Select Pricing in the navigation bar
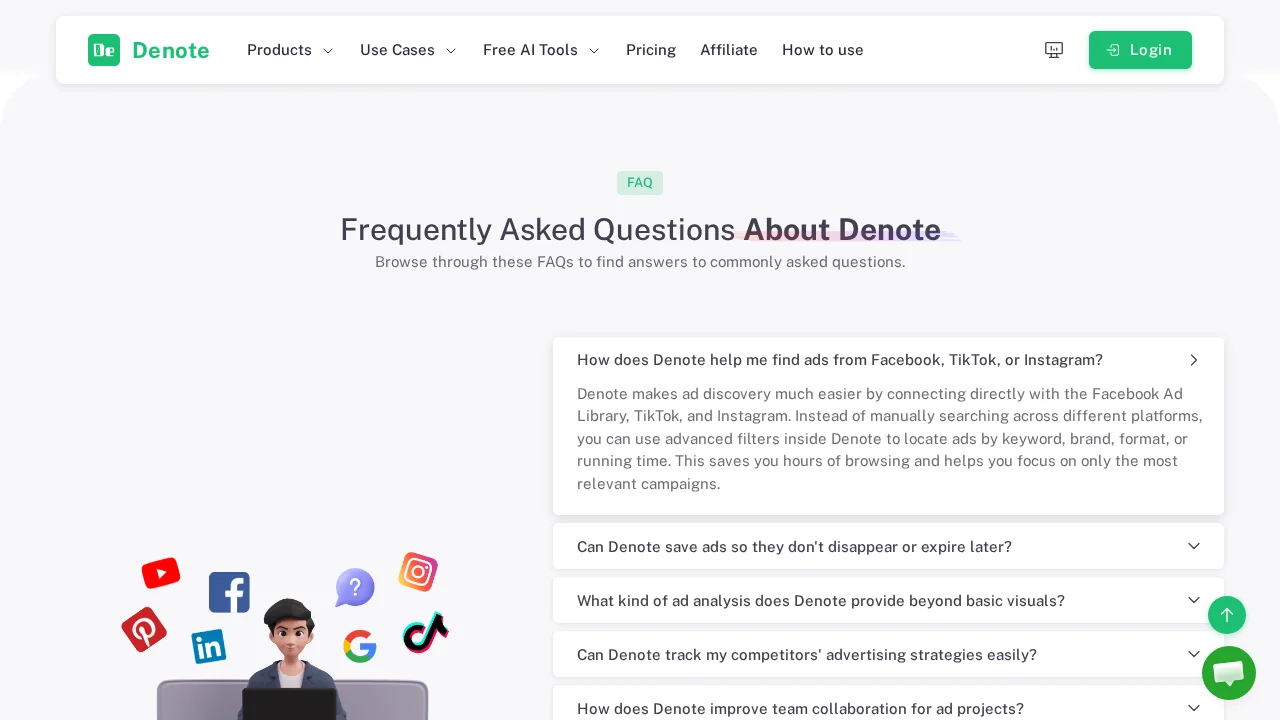This screenshot has width=1280, height=720. pyautogui.click(x=651, y=50)
